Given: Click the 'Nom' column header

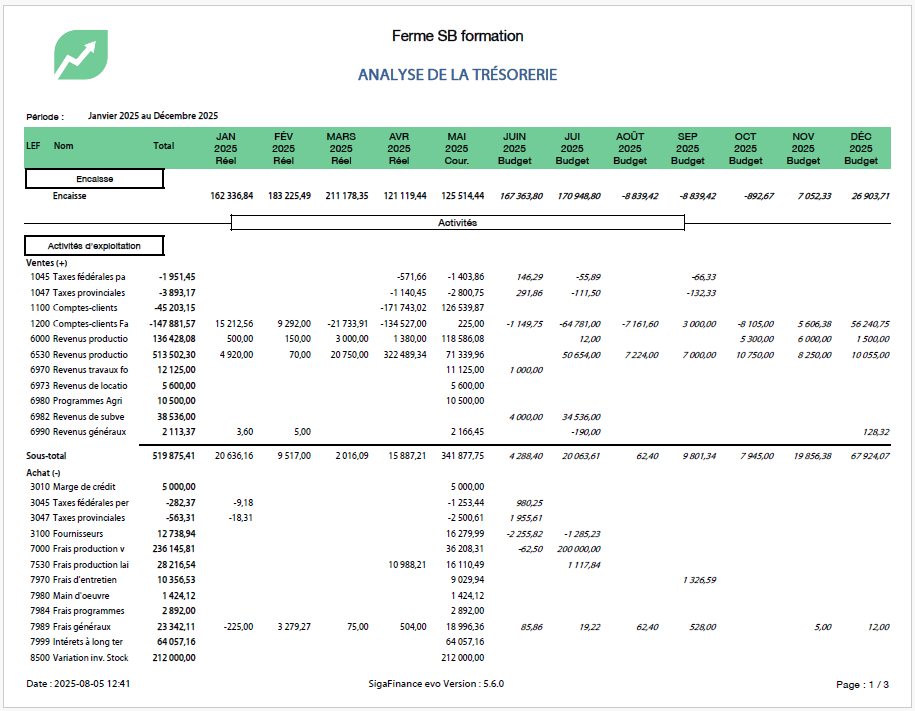Looking at the screenshot, I should (64, 145).
